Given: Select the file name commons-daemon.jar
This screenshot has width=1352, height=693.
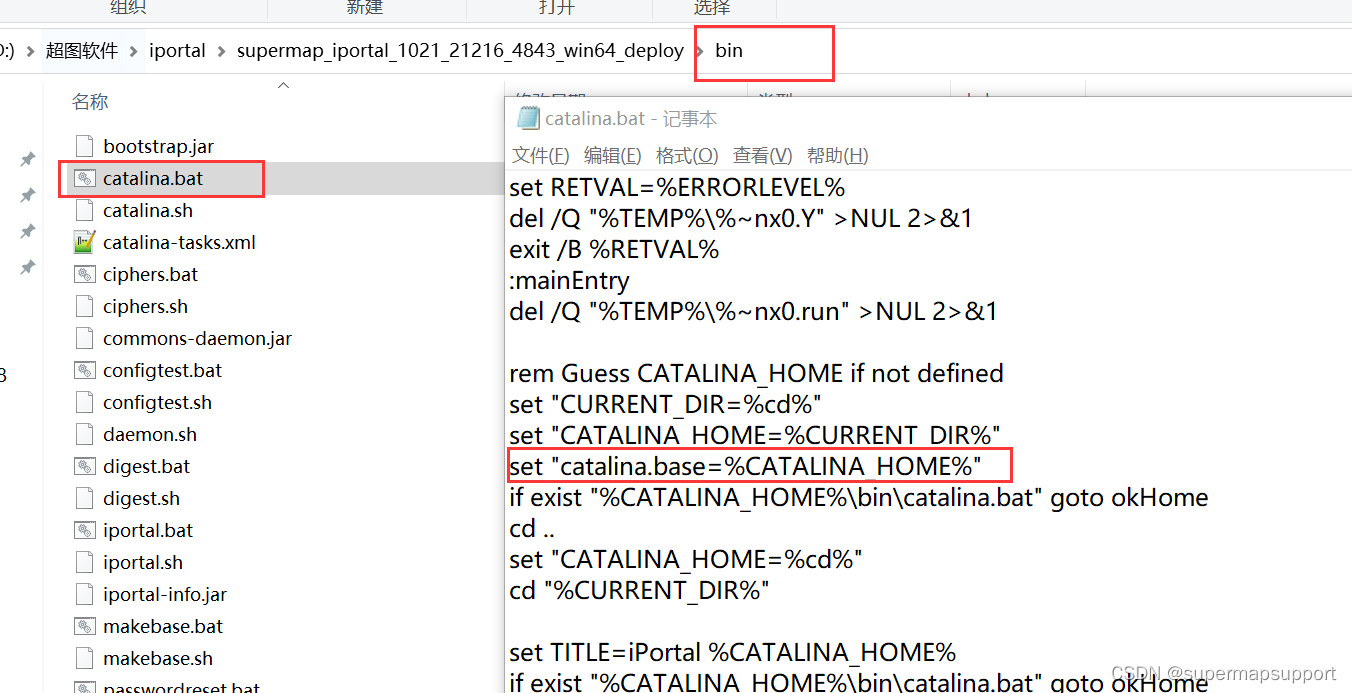Looking at the screenshot, I should pos(197,338).
